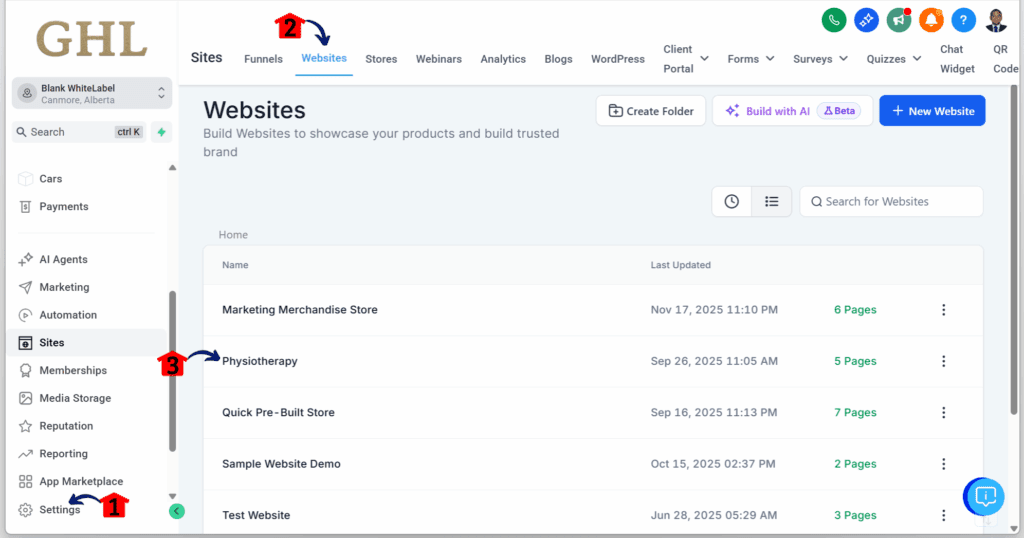The width and height of the screenshot is (1024, 538).
Task: Click the sidebar vertical scrollbar
Action: (172, 370)
